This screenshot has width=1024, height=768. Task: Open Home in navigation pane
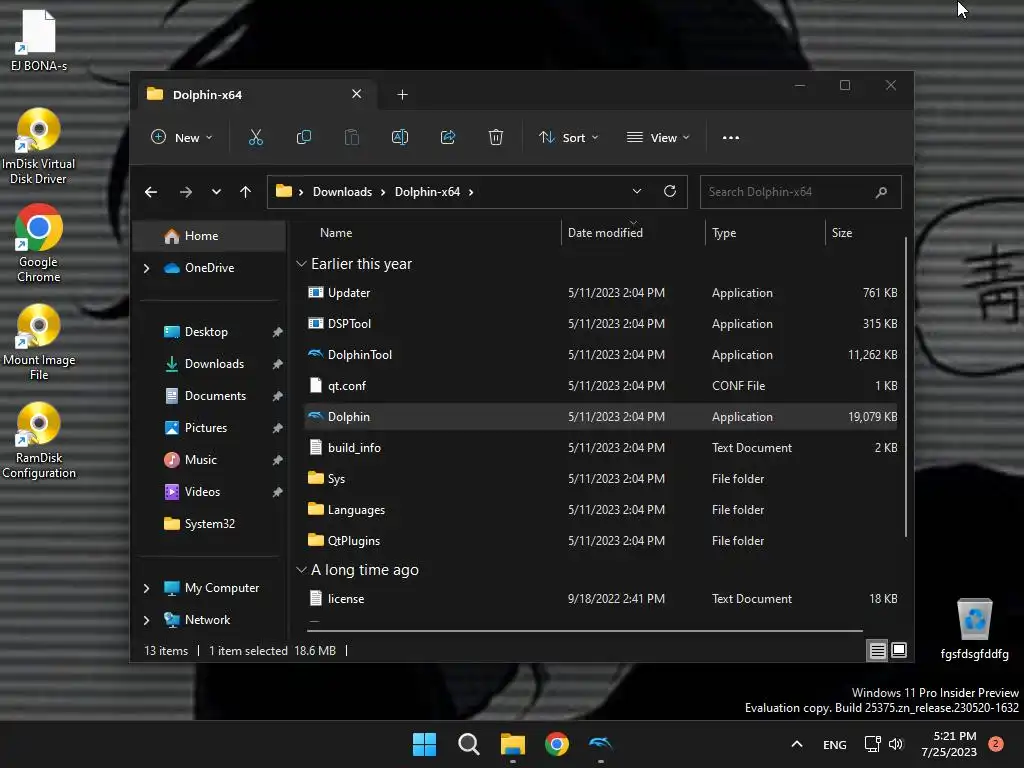[209, 236]
